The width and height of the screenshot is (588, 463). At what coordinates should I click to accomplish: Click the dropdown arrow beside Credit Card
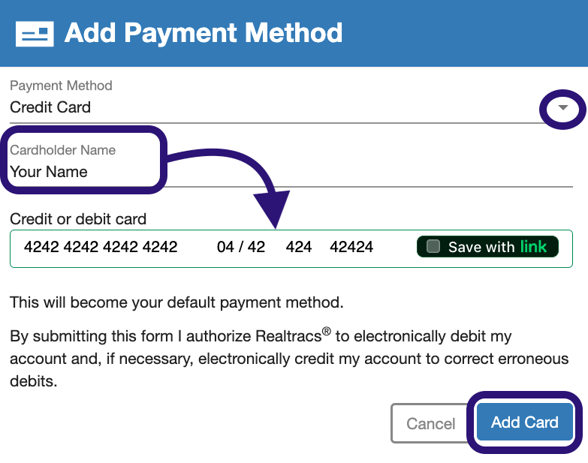pyautogui.click(x=562, y=108)
